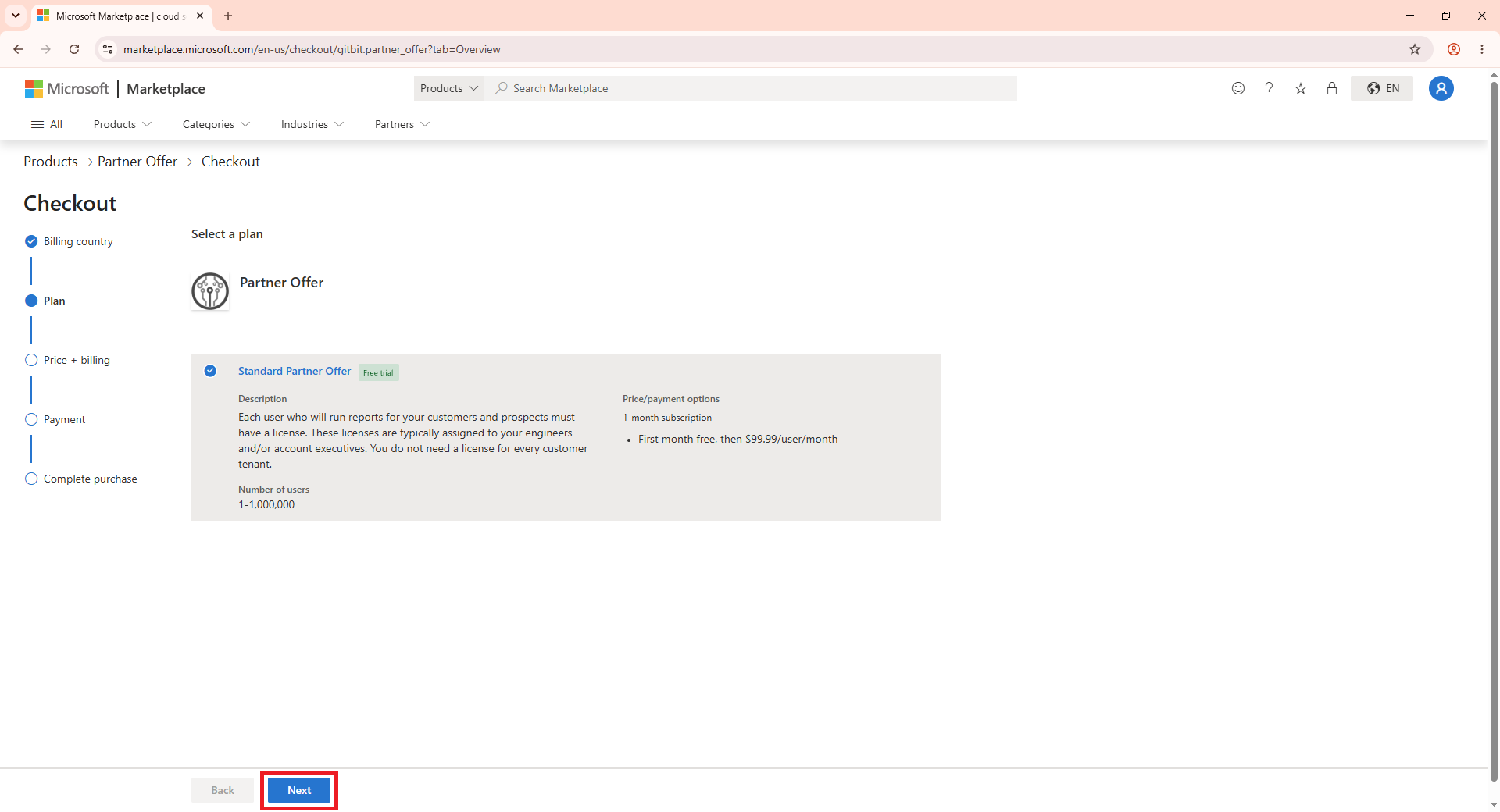Click the page vertical scrollbar
The height and width of the screenshot is (812, 1500).
pyautogui.click(x=1494, y=429)
